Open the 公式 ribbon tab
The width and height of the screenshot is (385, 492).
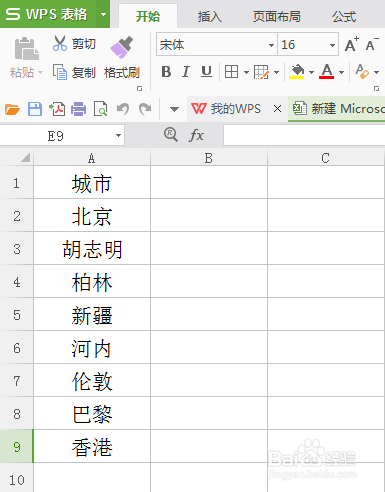click(x=344, y=16)
